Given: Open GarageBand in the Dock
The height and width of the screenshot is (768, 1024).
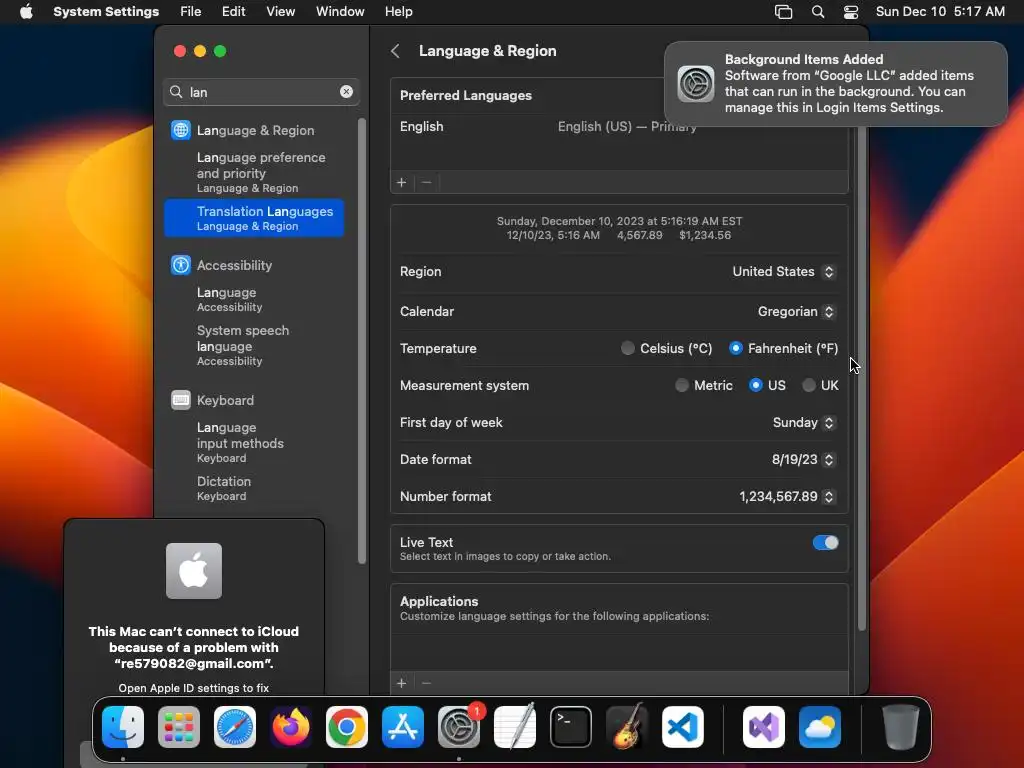Looking at the screenshot, I should coord(627,727).
